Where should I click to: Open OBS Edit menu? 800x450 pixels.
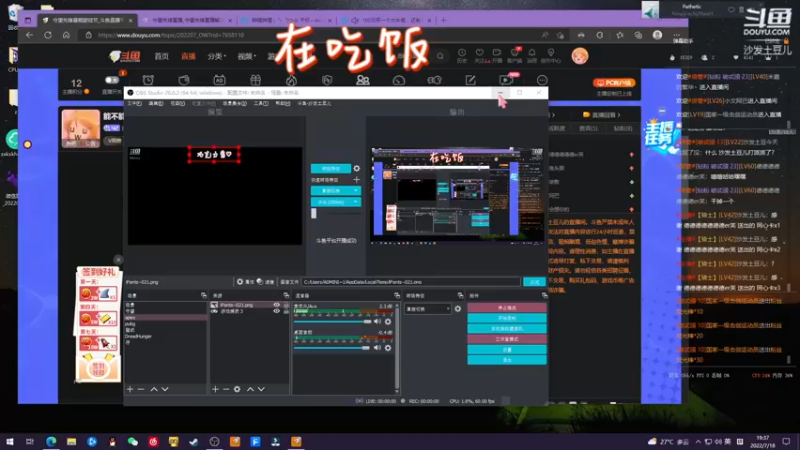(156, 103)
